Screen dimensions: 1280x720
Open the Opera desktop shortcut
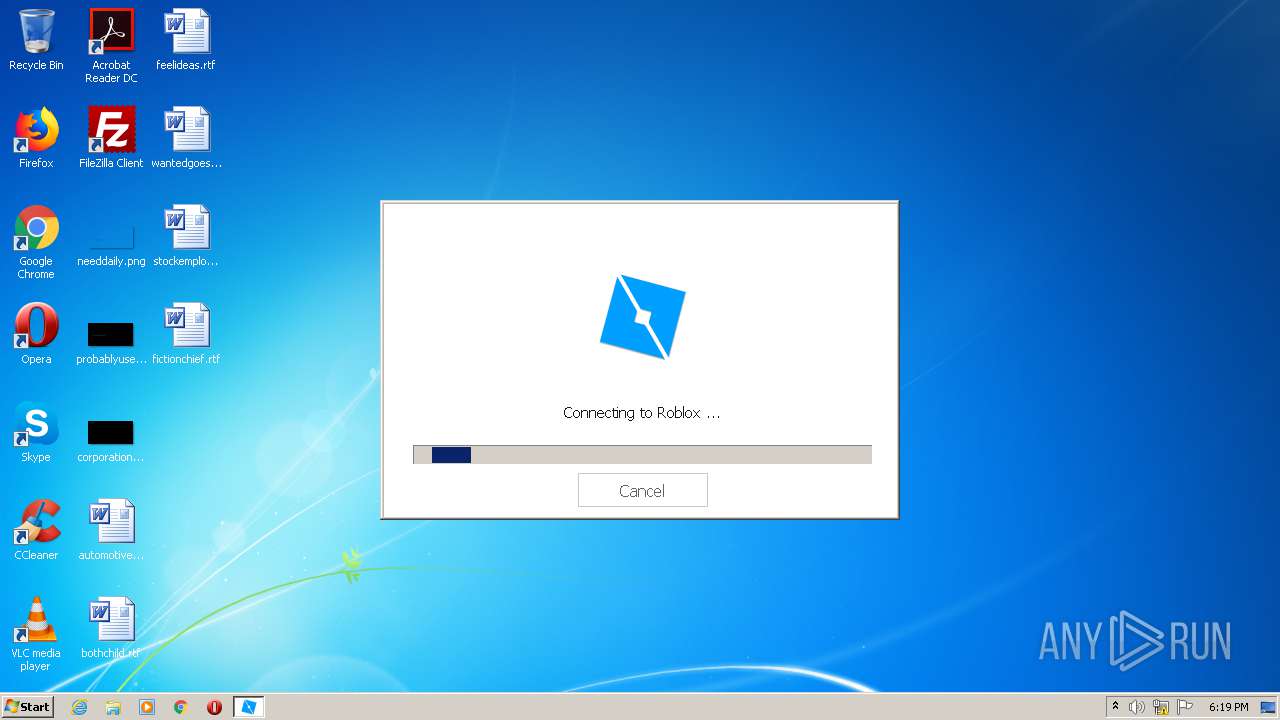[x=36, y=334]
